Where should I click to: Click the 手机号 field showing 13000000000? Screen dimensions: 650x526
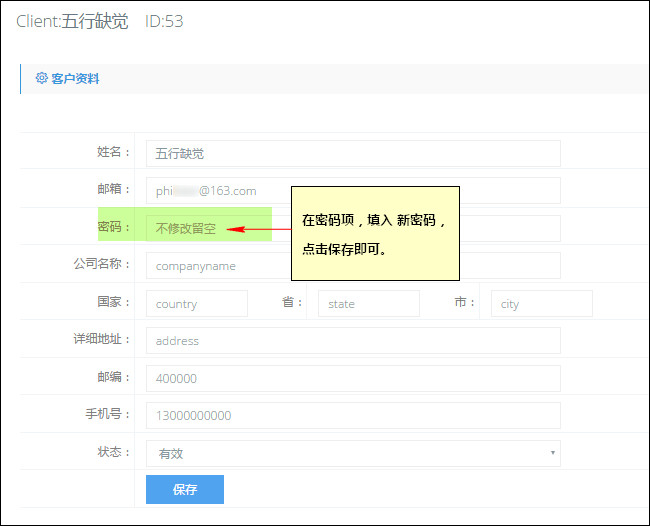[x=352, y=416]
